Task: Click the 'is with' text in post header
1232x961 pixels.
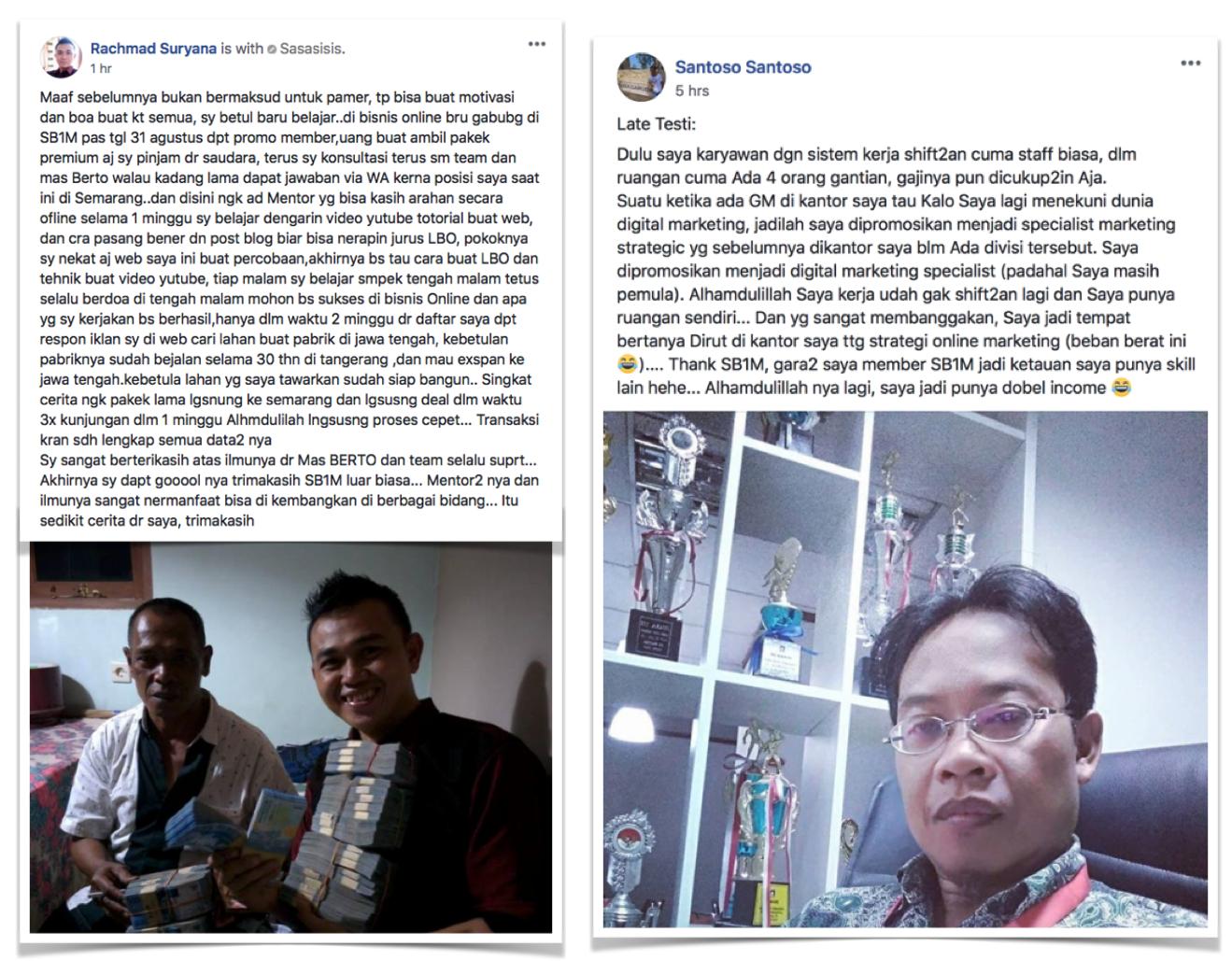Action: (x=242, y=49)
